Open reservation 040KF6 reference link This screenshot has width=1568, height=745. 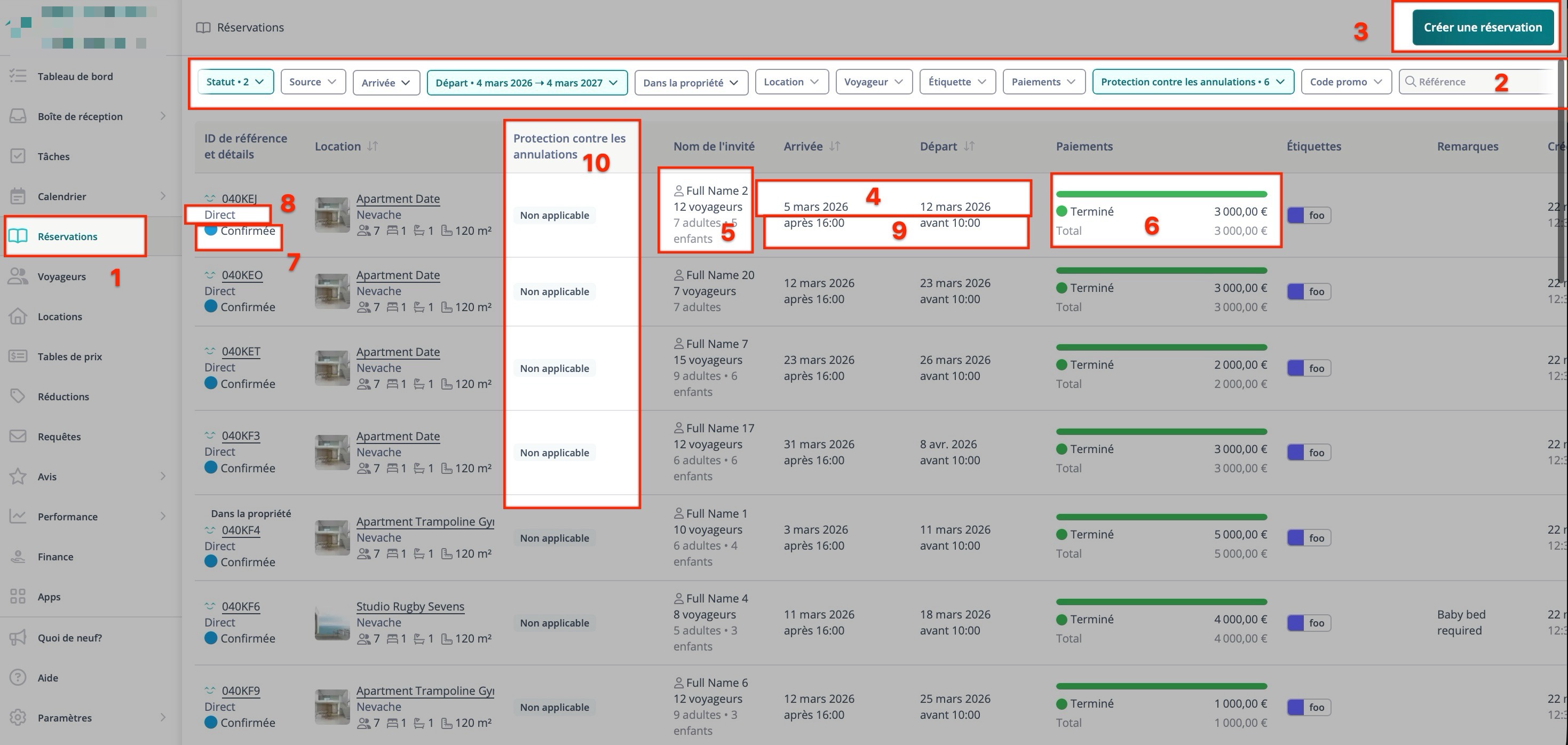click(241, 606)
